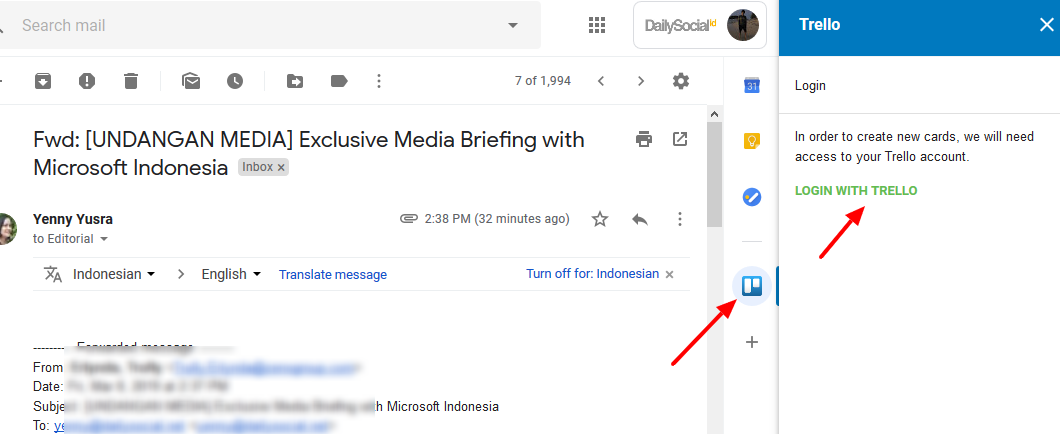
Task: Dismiss the translation bar
Action: click(x=669, y=274)
